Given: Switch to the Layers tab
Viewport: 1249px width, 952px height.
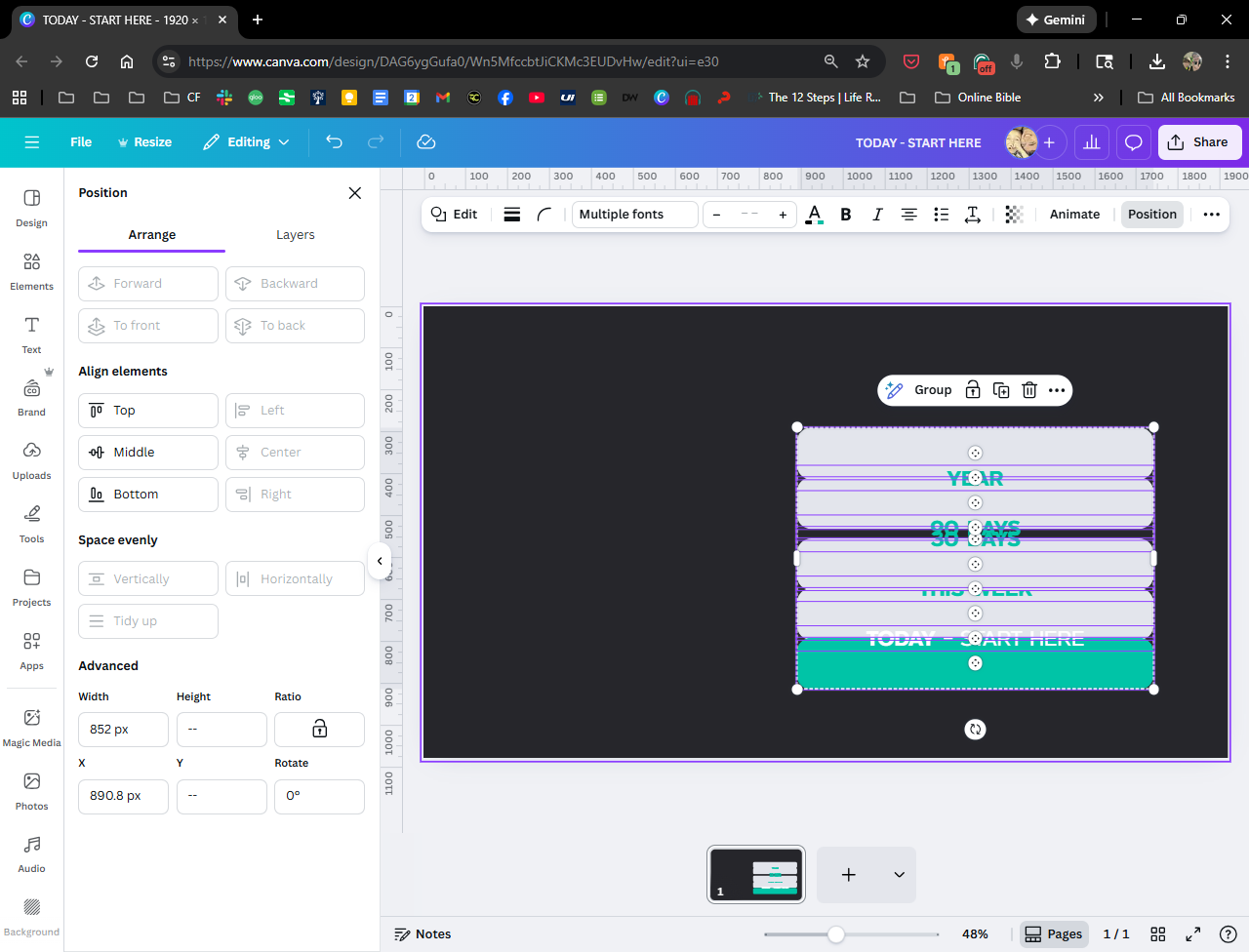Looking at the screenshot, I should tap(295, 235).
